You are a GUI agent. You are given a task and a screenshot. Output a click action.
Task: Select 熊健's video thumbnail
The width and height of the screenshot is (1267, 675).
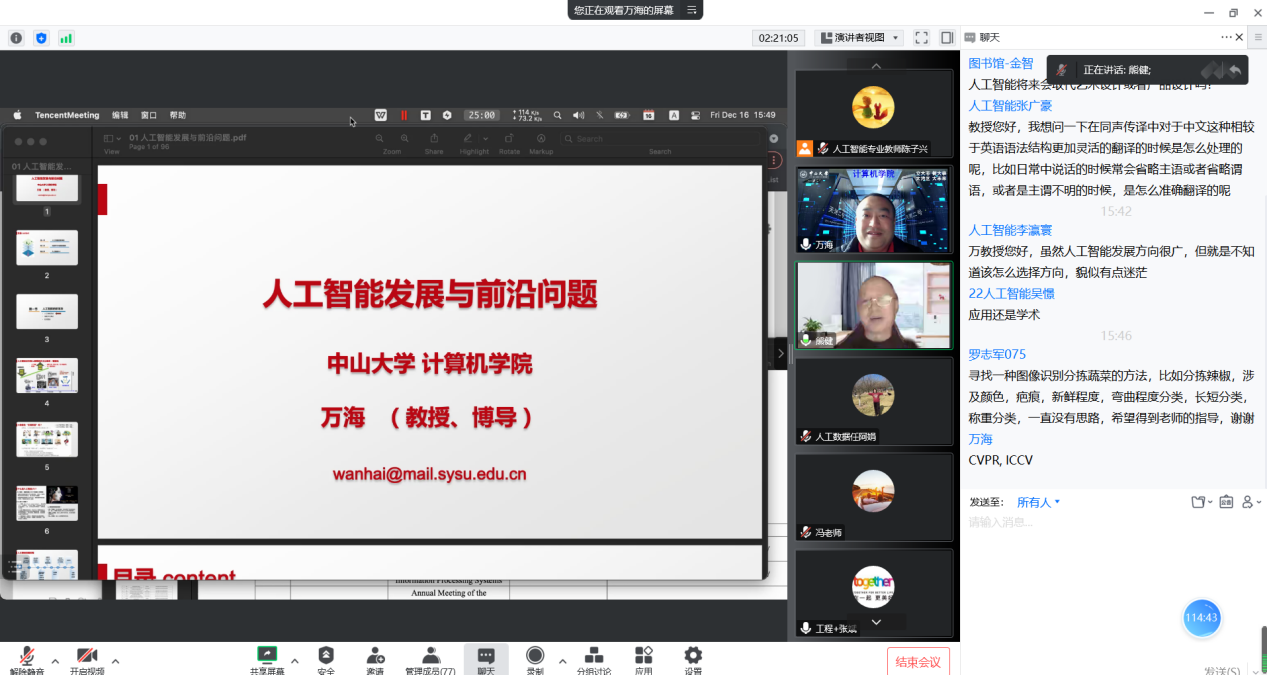click(x=873, y=306)
